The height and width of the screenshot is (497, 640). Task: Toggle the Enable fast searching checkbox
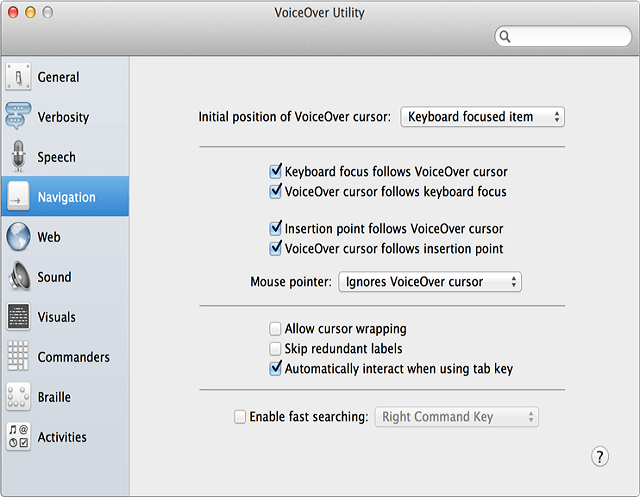click(x=240, y=417)
